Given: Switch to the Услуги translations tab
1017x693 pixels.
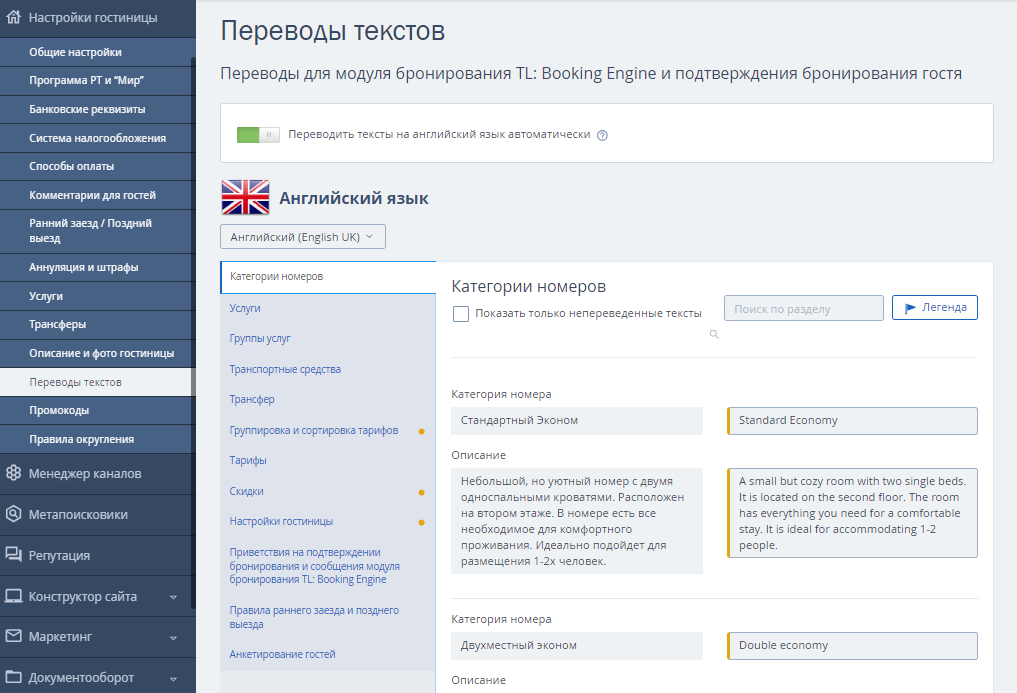Looking at the screenshot, I should (245, 308).
